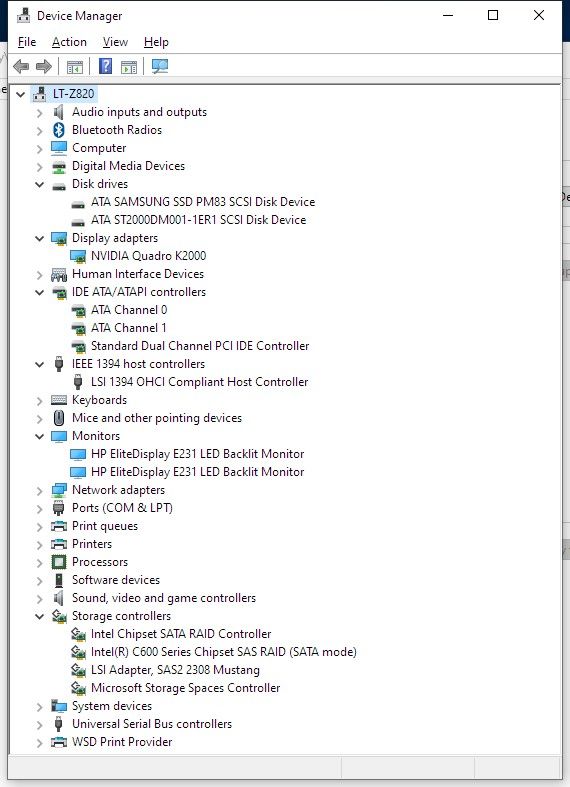Click the Processors chip icon
This screenshot has height=787, width=570.
click(x=59, y=562)
